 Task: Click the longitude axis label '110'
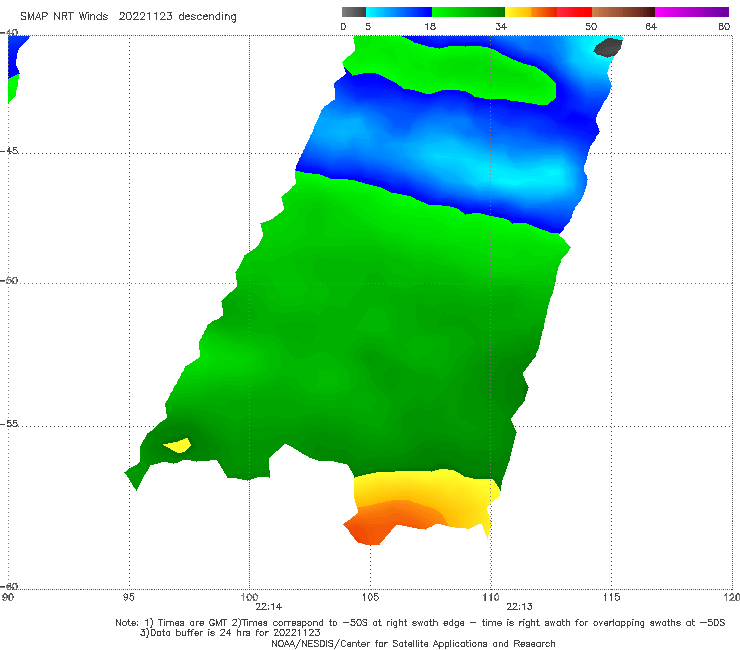491,598
